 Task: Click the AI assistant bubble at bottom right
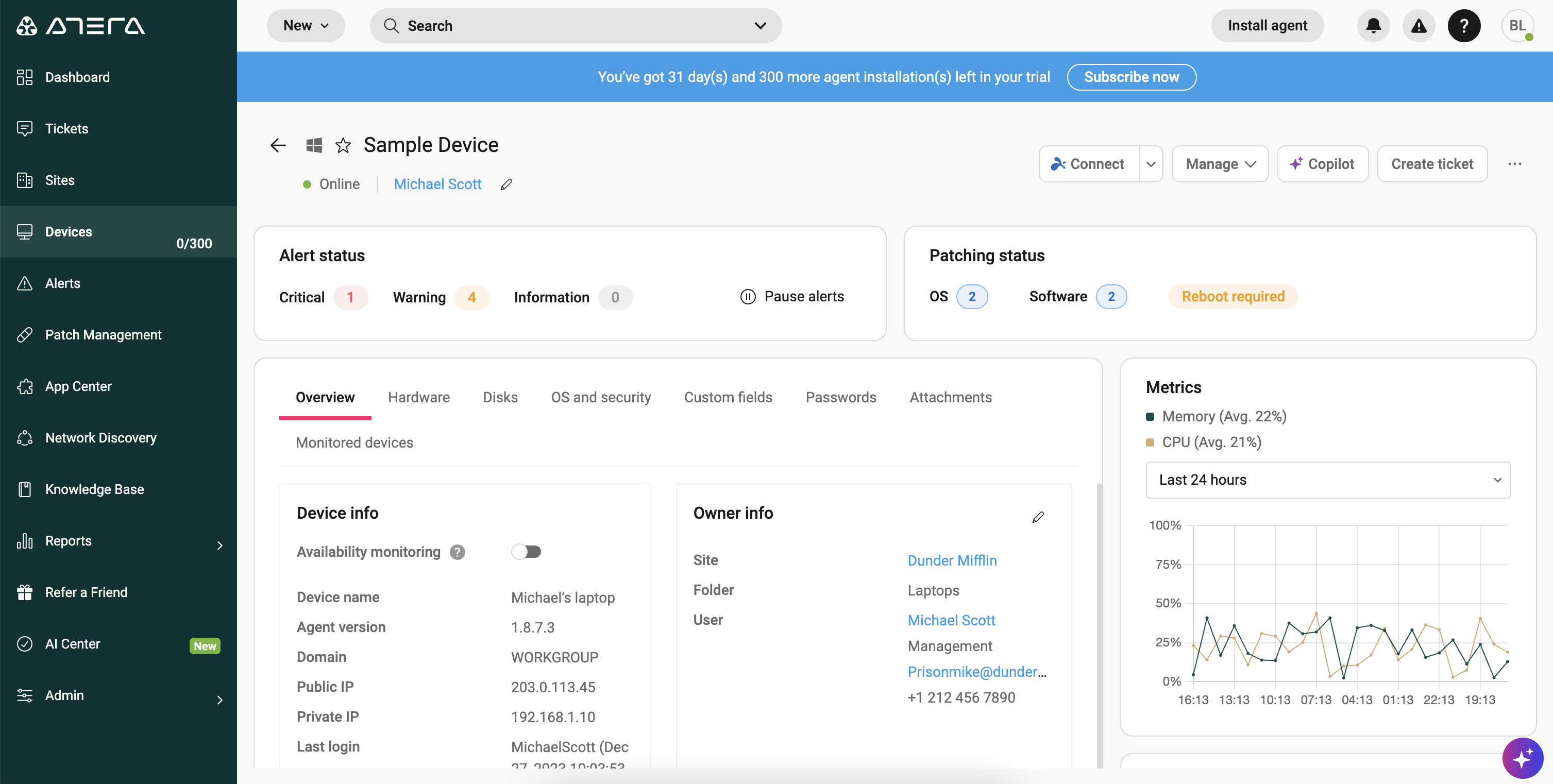(1522, 758)
